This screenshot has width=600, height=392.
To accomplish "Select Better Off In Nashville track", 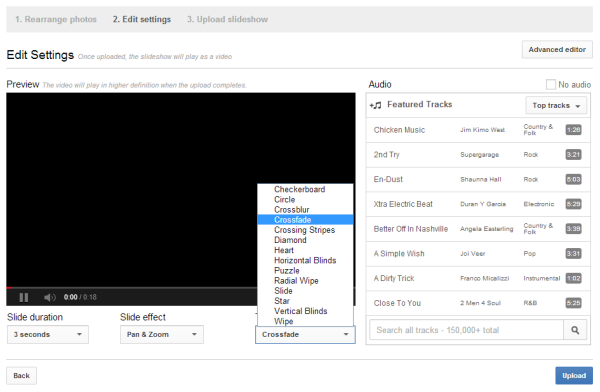I will (478, 229).
